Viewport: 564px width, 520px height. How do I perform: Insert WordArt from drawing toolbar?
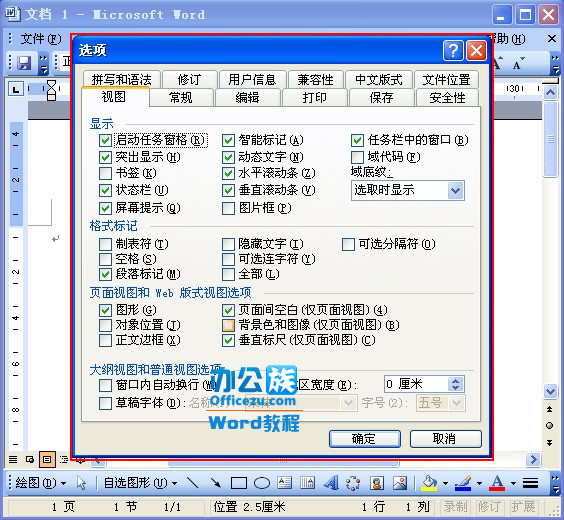331,483
